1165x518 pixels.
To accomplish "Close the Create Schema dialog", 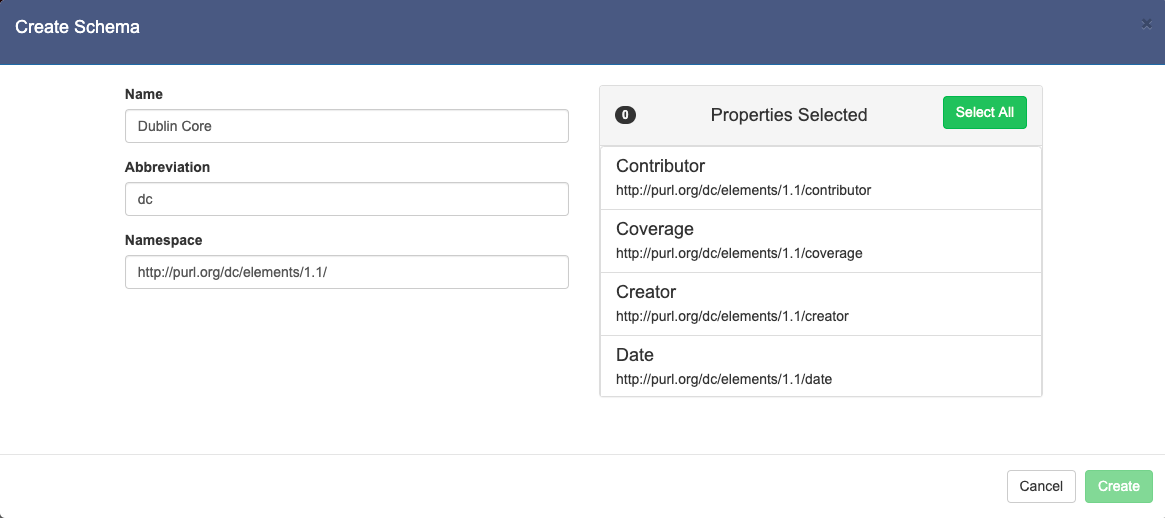I will (x=1146, y=24).
